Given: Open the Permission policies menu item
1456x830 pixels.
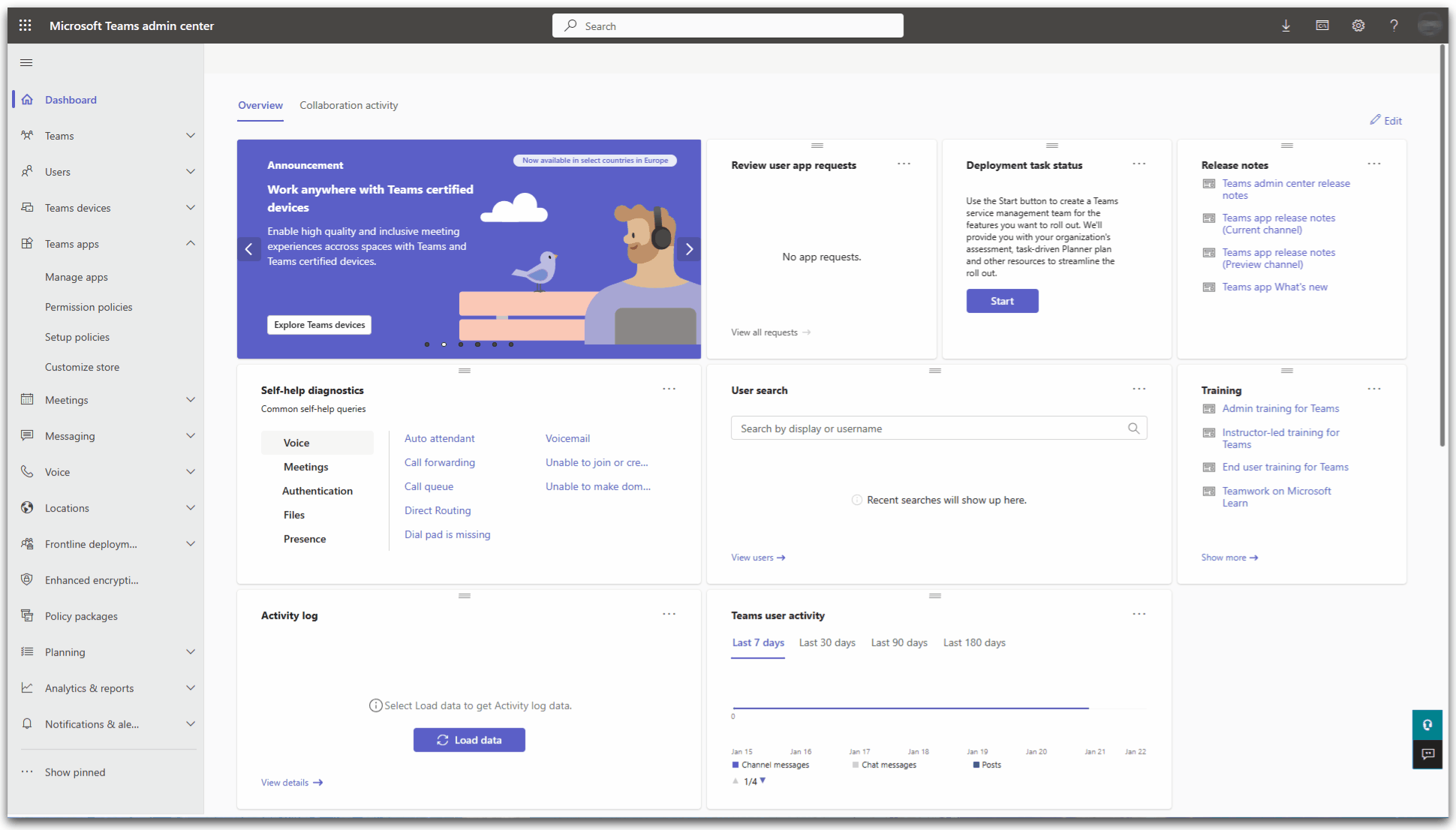Looking at the screenshot, I should point(89,307).
